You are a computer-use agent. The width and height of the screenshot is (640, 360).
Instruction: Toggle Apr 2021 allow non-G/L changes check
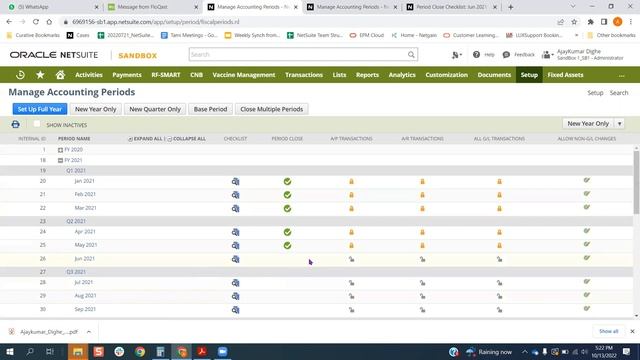point(587,231)
